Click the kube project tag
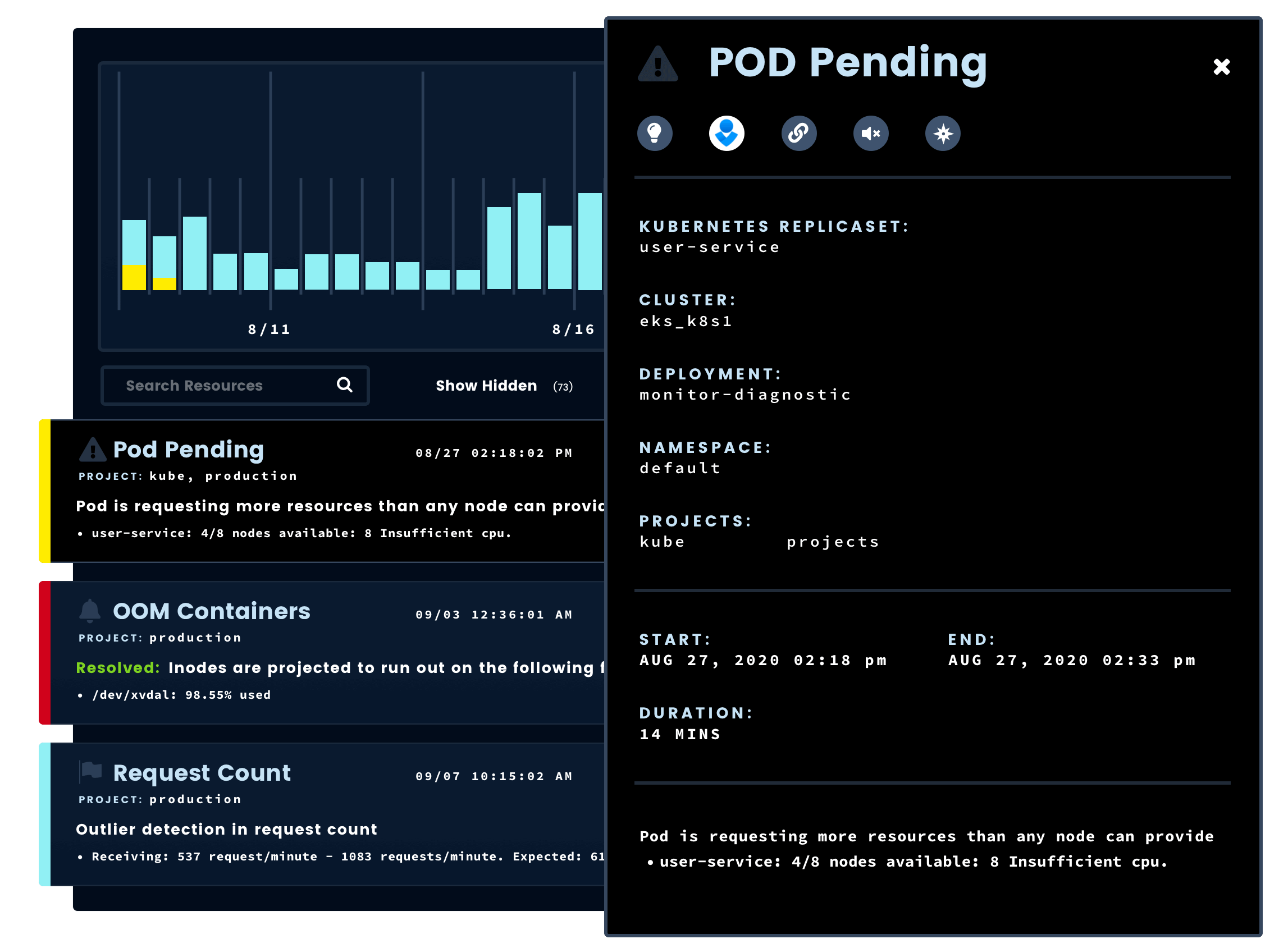 [x=663, y=542]
